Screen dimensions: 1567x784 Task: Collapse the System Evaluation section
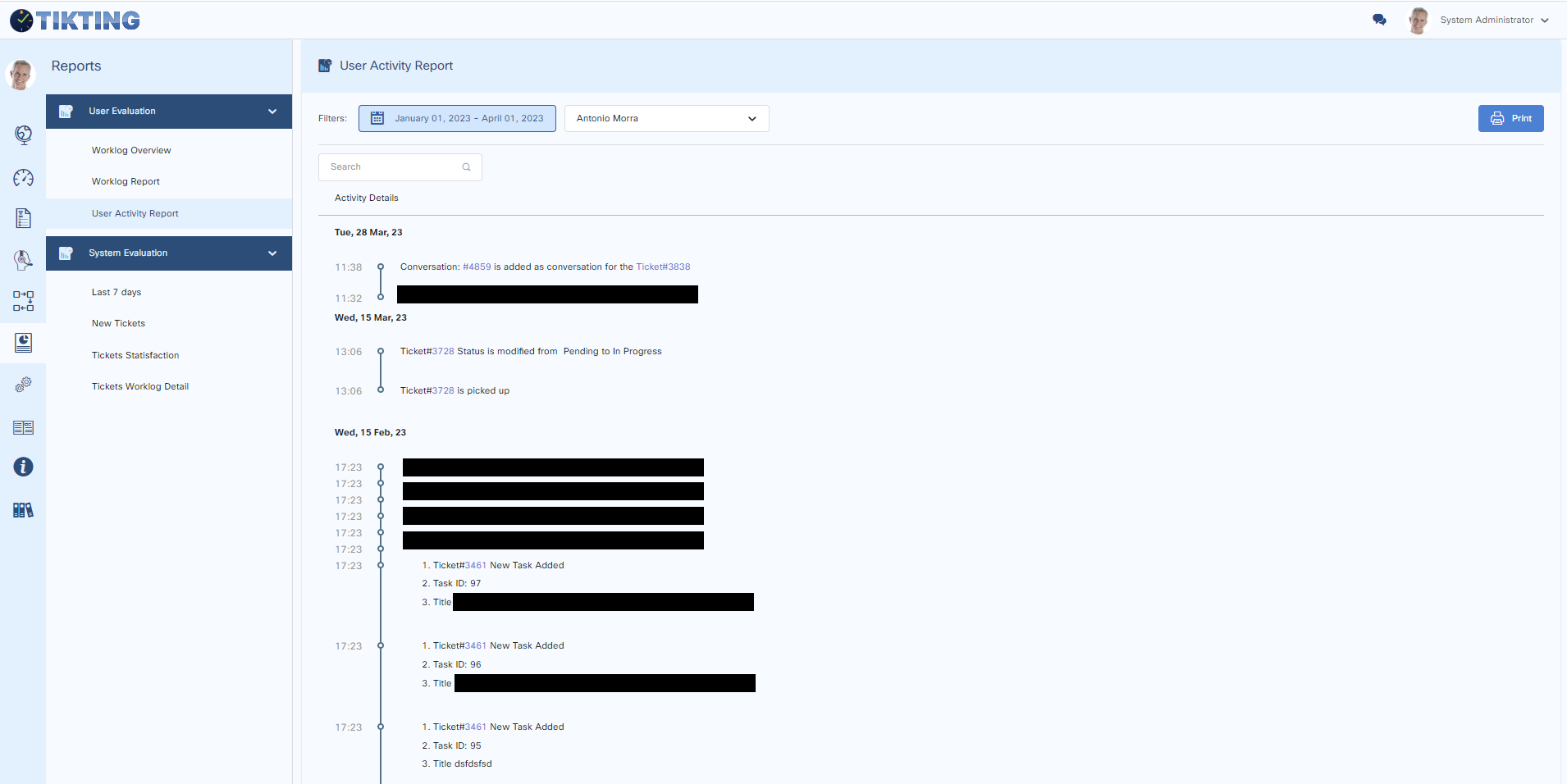[272, 253]
